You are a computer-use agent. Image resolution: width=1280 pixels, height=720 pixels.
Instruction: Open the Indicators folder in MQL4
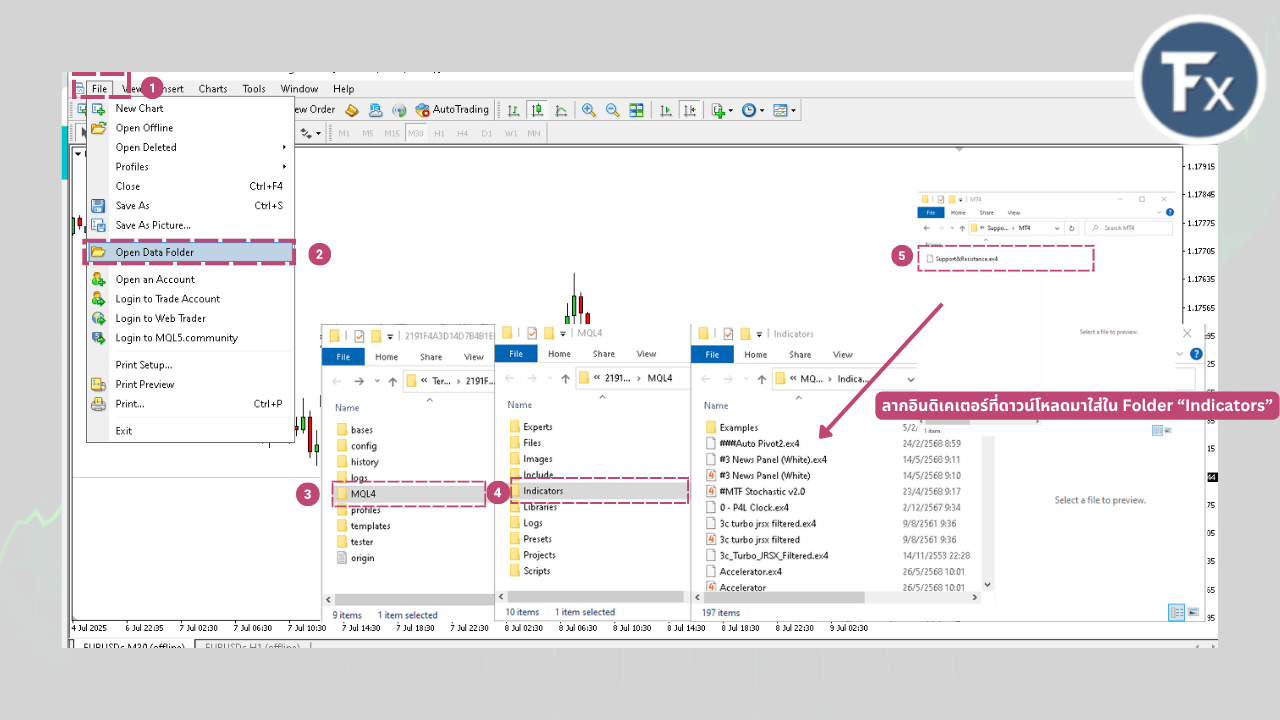[x=543, y=491]
